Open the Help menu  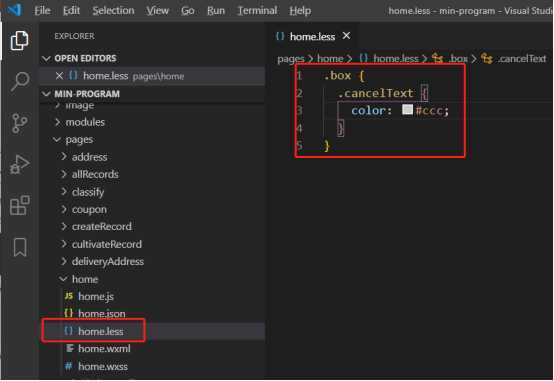(300, 11)
